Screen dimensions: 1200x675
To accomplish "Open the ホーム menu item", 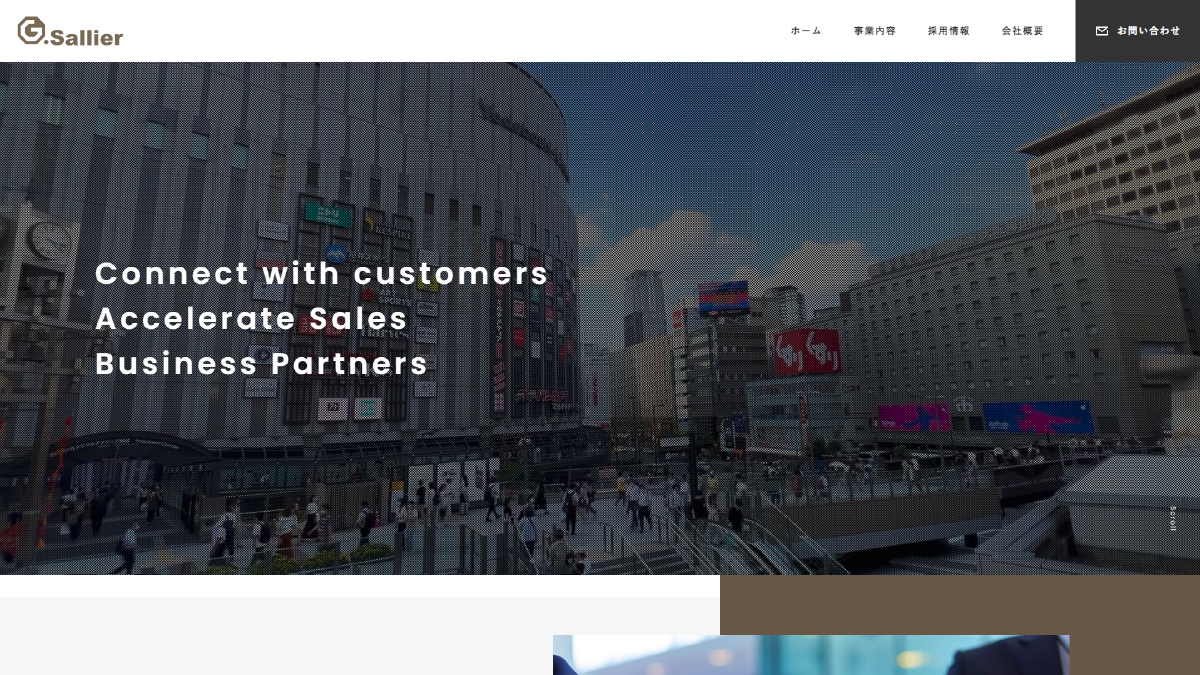I will 806,31.
